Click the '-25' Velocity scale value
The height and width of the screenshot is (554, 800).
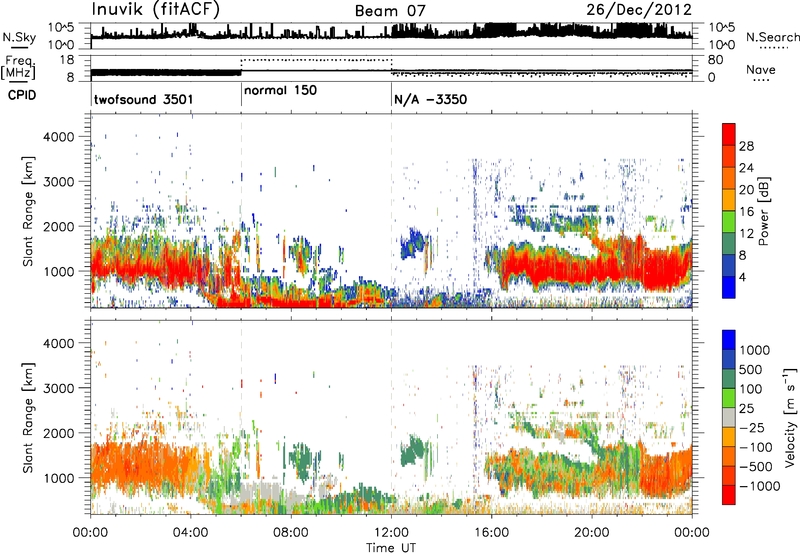point(754,427)
